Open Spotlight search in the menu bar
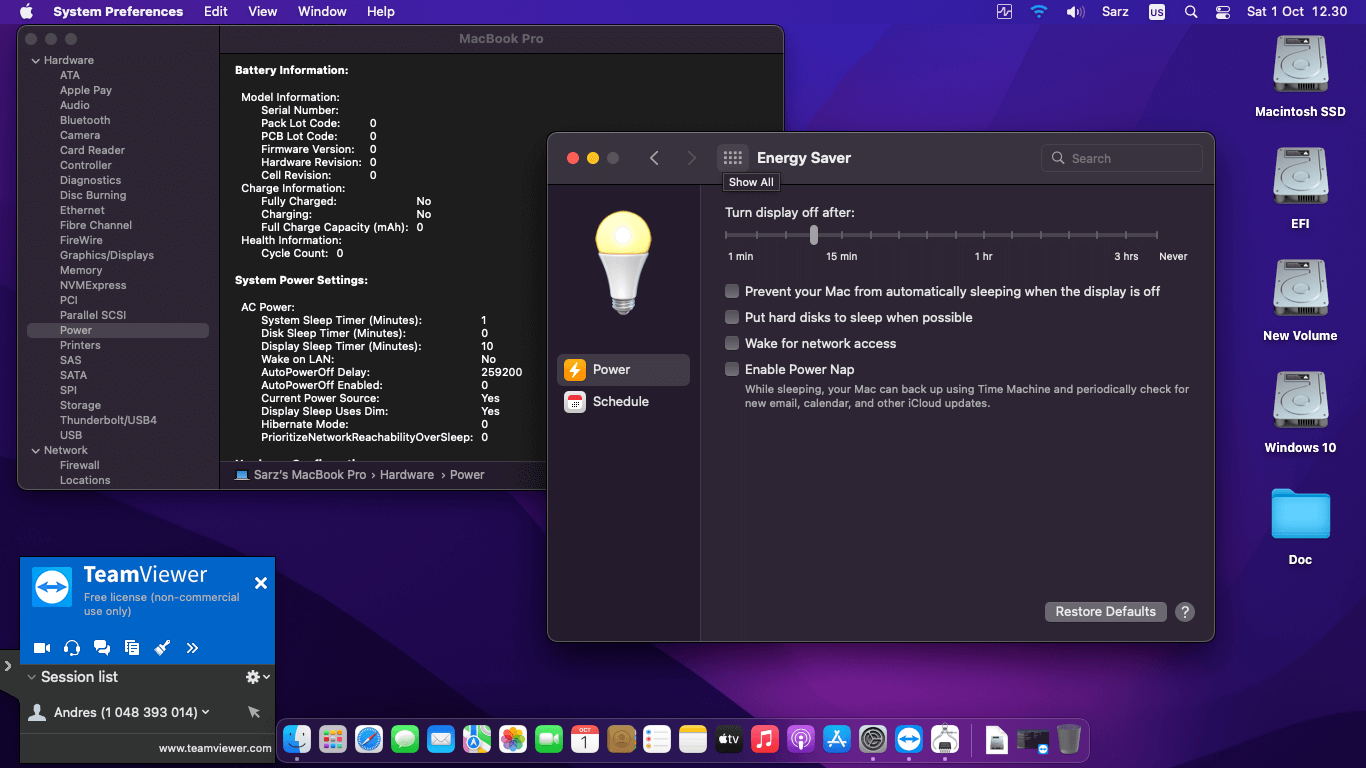 (x=1190, y=12)
